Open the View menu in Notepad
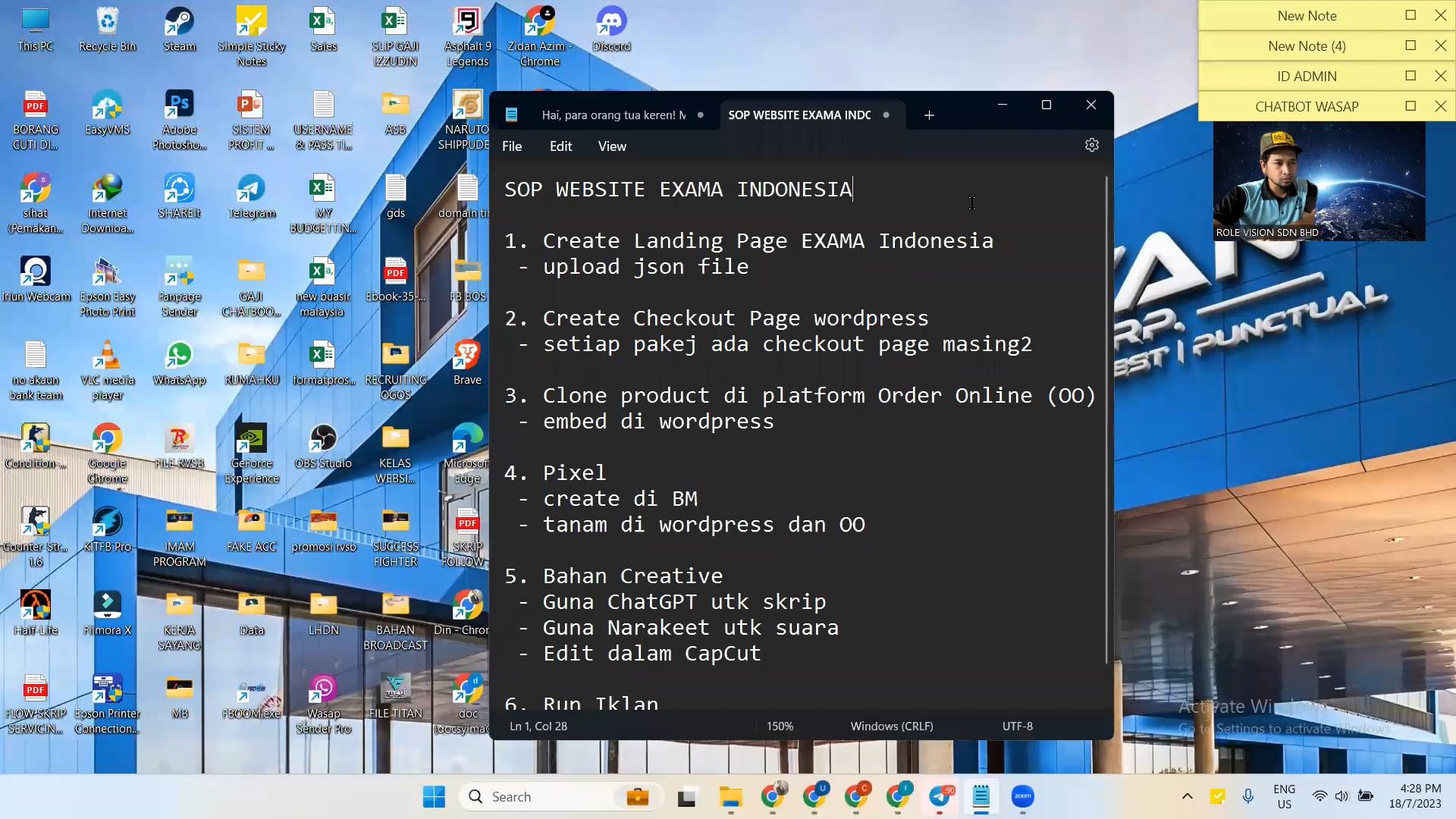The image size is (1456, 819). (611, 146)
